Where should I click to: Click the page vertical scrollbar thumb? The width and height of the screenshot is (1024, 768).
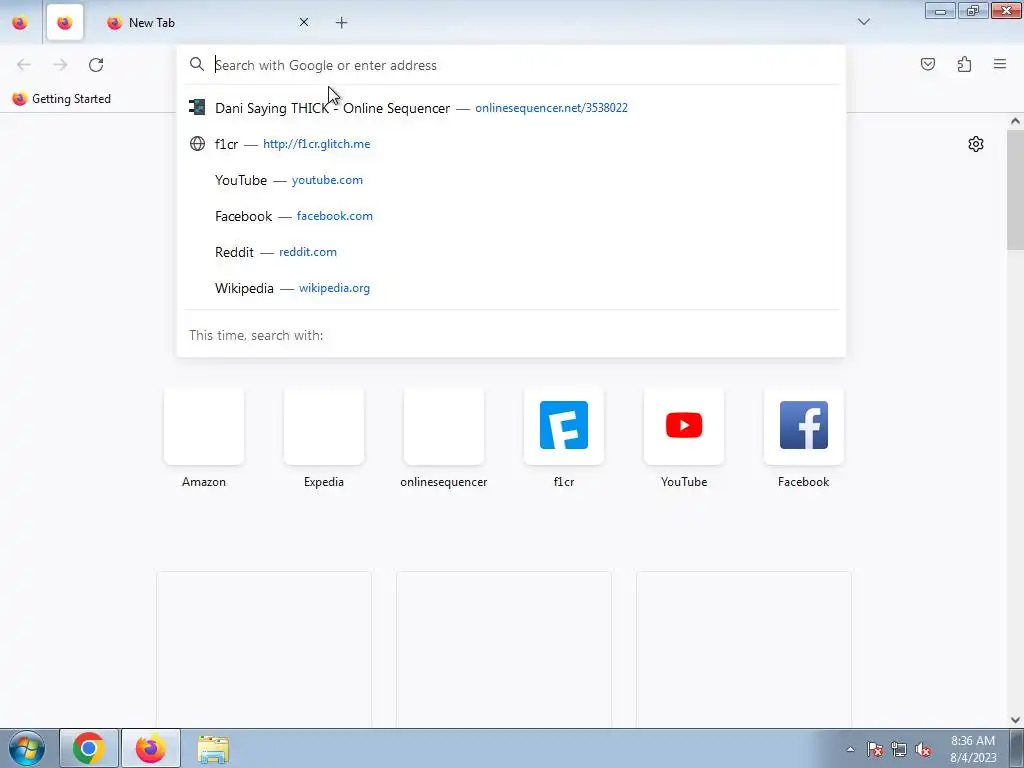point(1015,189)
